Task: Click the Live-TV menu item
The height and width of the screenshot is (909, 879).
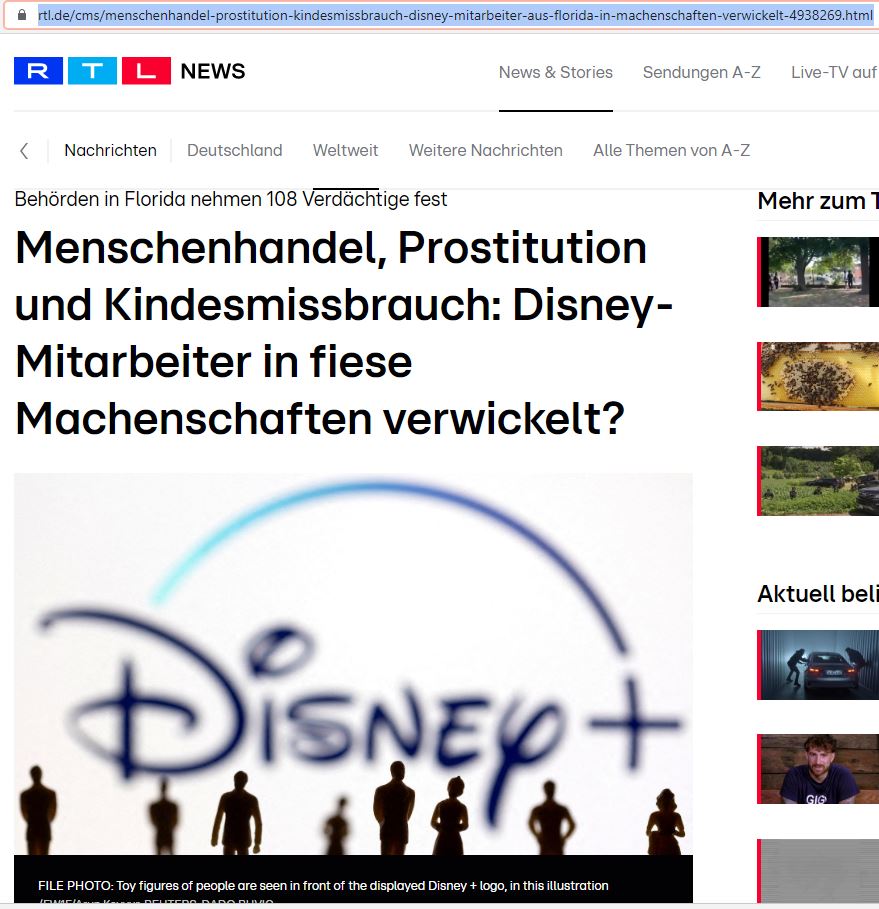Action: click(x=834, y=72)
